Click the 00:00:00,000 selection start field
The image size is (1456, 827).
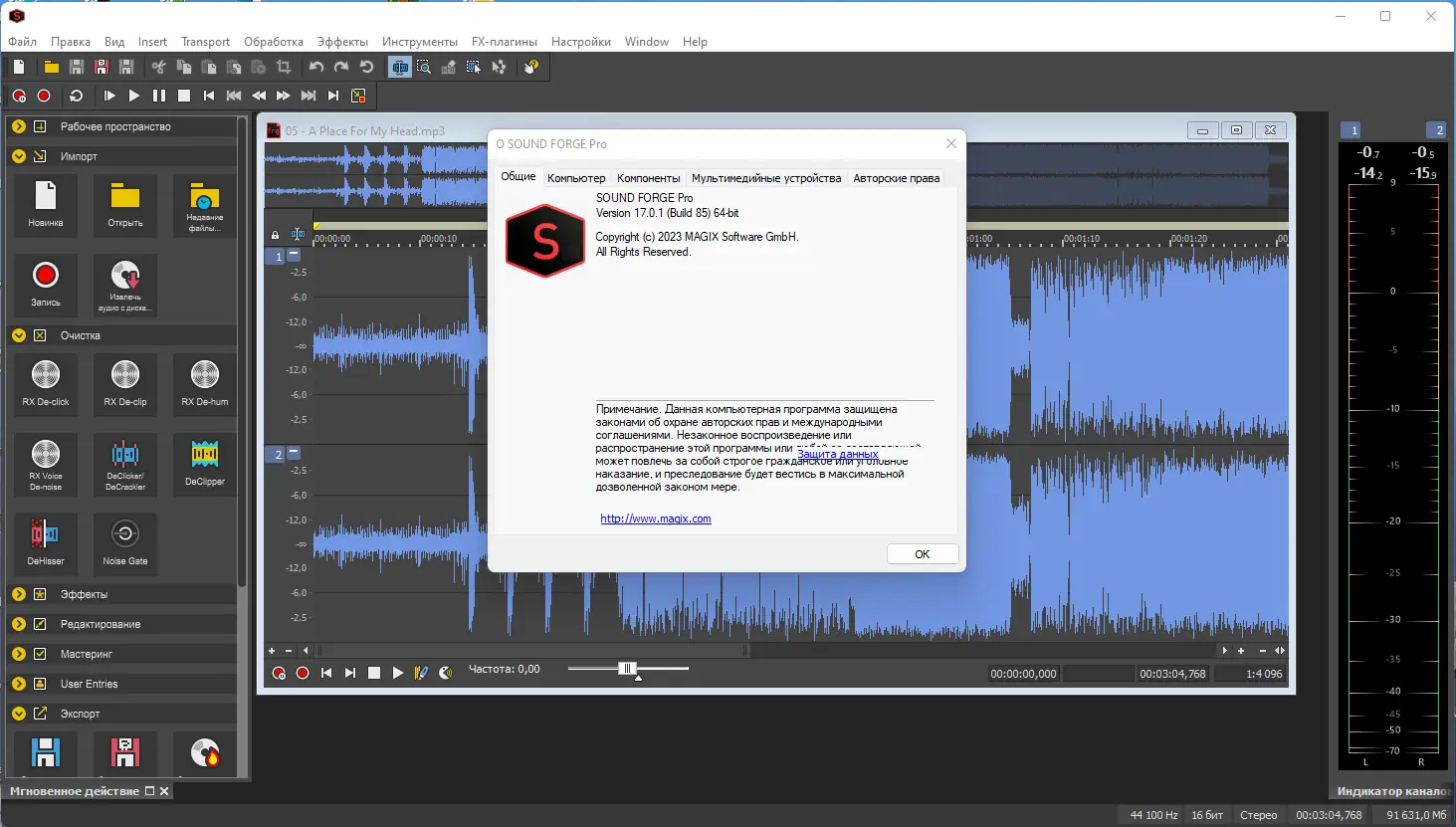(1023, 674)
